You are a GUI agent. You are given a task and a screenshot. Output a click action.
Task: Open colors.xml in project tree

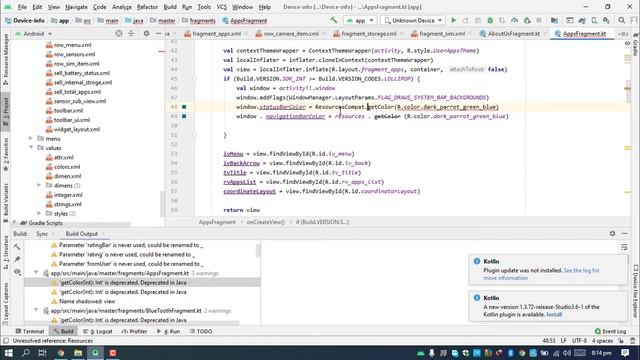[67, 167]
